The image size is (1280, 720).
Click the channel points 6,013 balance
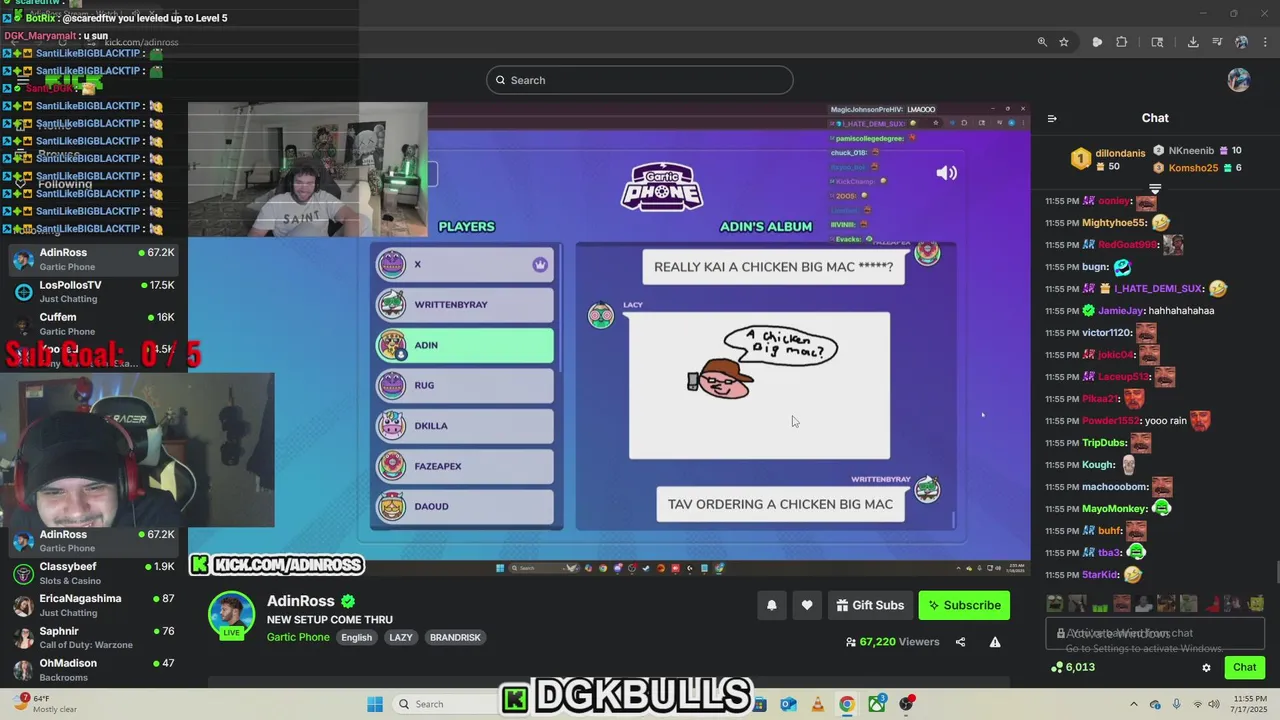tap(1072, 667)
